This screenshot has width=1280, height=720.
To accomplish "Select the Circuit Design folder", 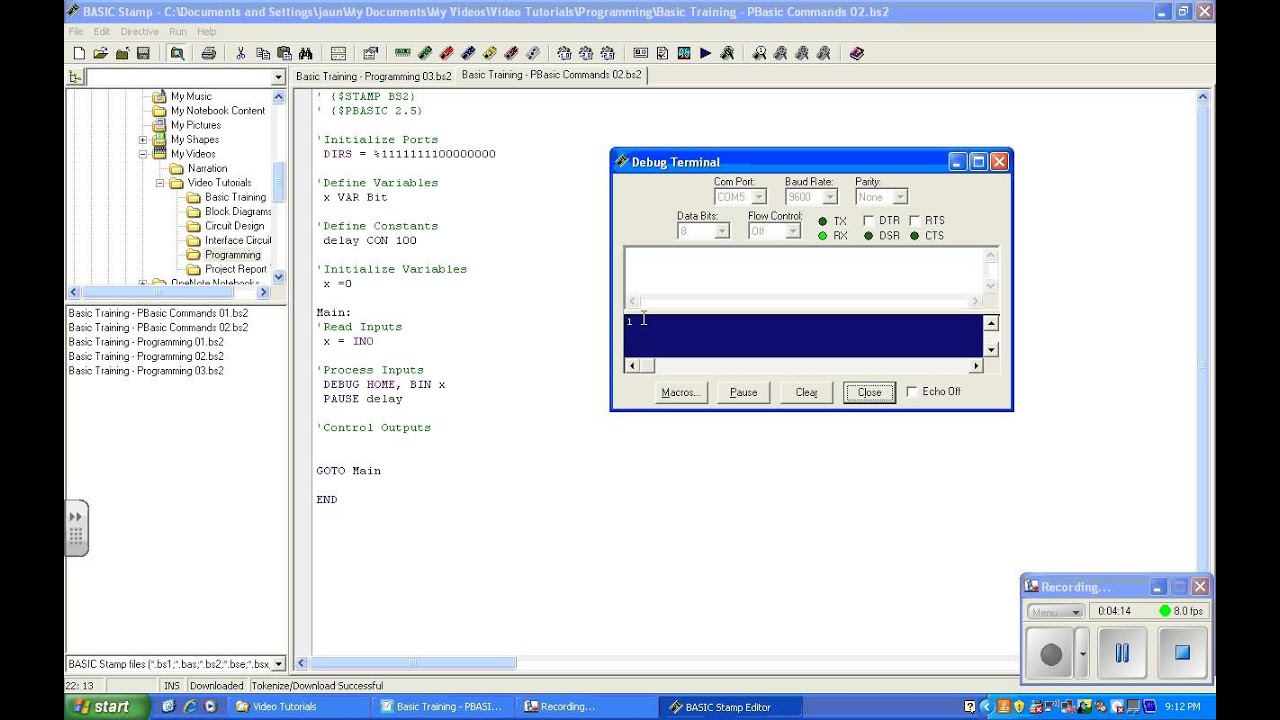I will coord(234,226).
